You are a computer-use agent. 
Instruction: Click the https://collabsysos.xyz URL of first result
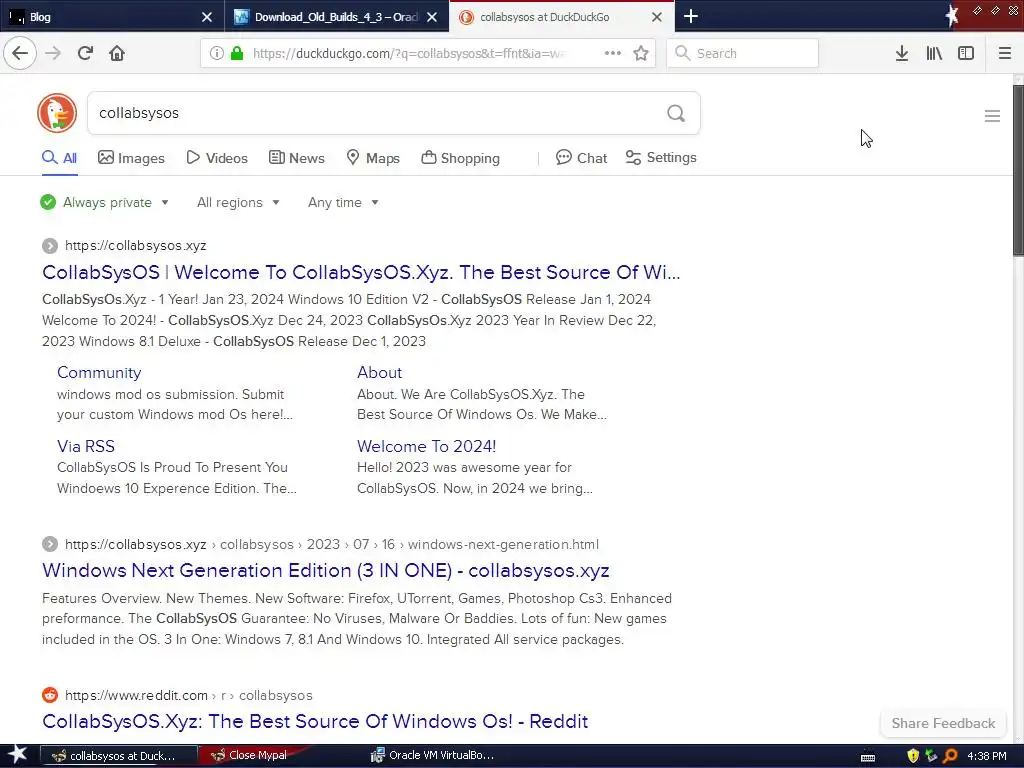click(136, 246)
